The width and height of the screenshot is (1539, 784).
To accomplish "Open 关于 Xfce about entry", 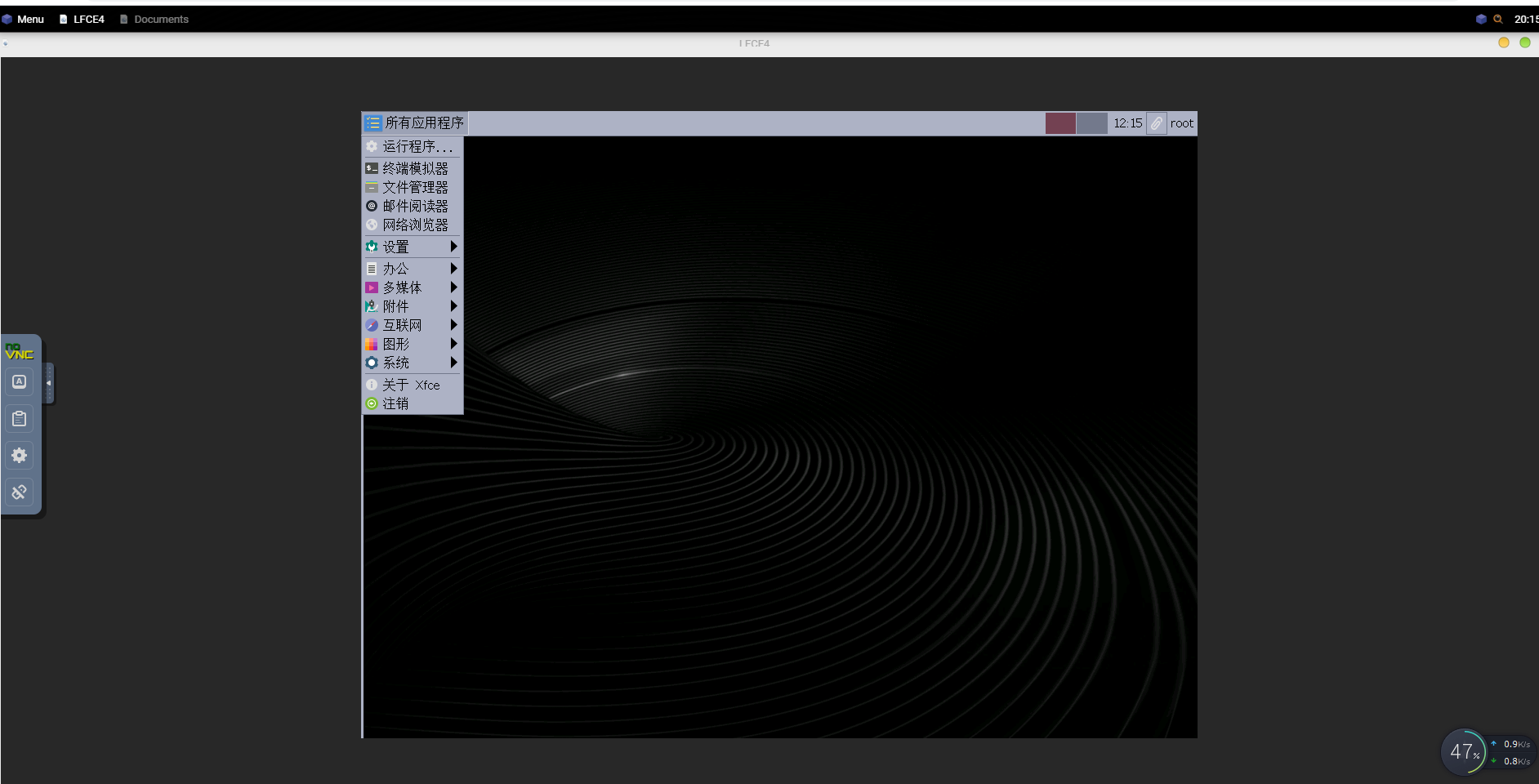I will [x=413, y=385].
